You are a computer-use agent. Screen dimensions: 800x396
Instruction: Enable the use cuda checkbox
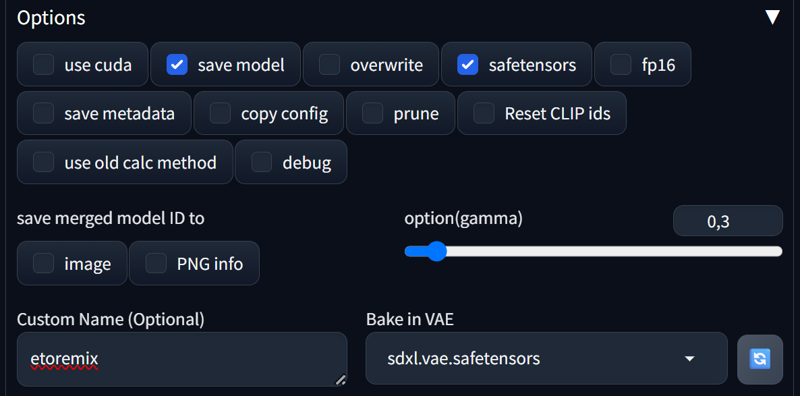(x=44, y=65)
